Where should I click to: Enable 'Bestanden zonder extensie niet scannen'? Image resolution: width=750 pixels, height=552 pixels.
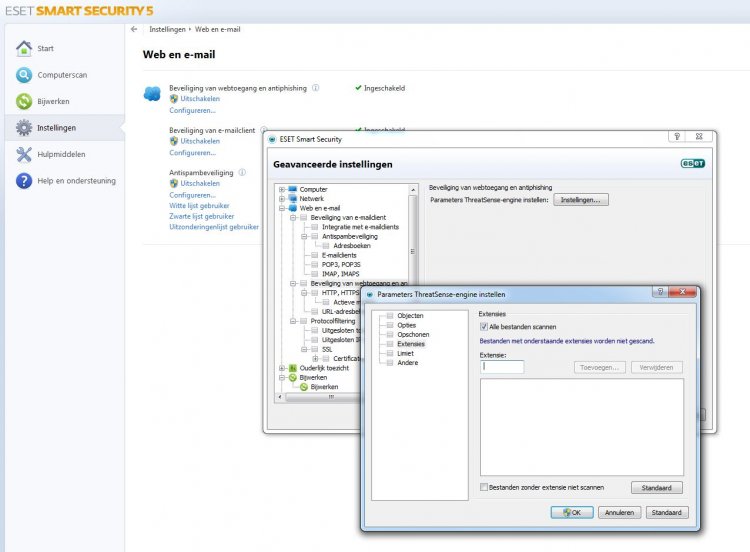[x=484, y=487]
